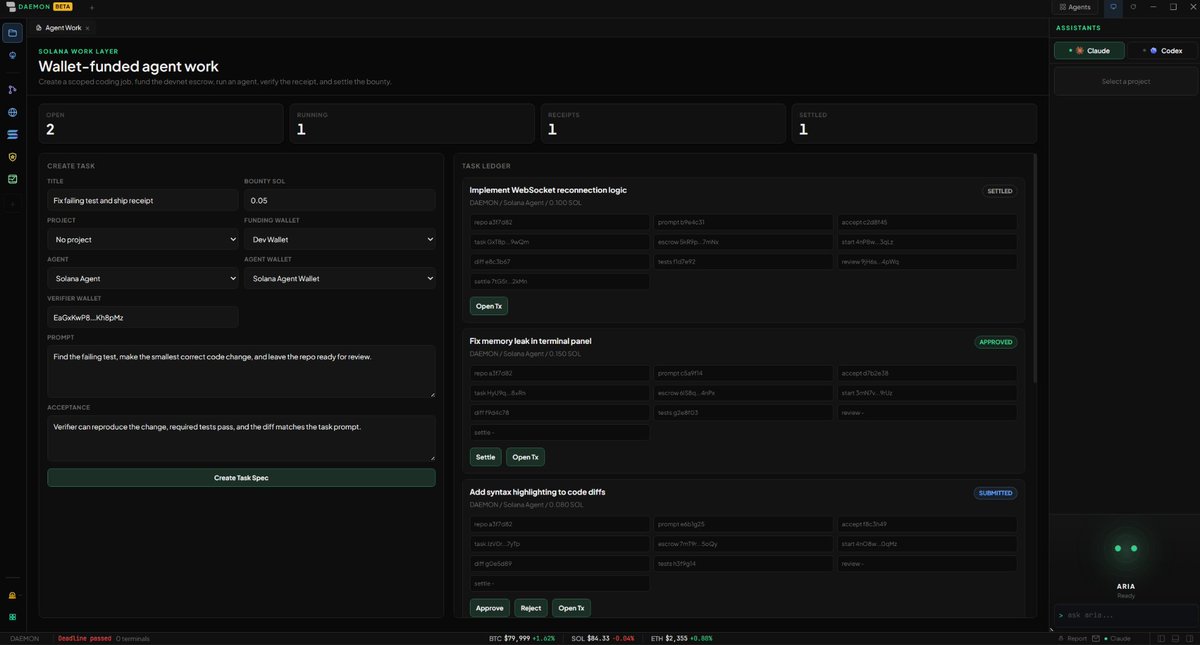The image size is (1200, 645).
Task: Click the ask aria input box
Action: (x=1125, y=614)
